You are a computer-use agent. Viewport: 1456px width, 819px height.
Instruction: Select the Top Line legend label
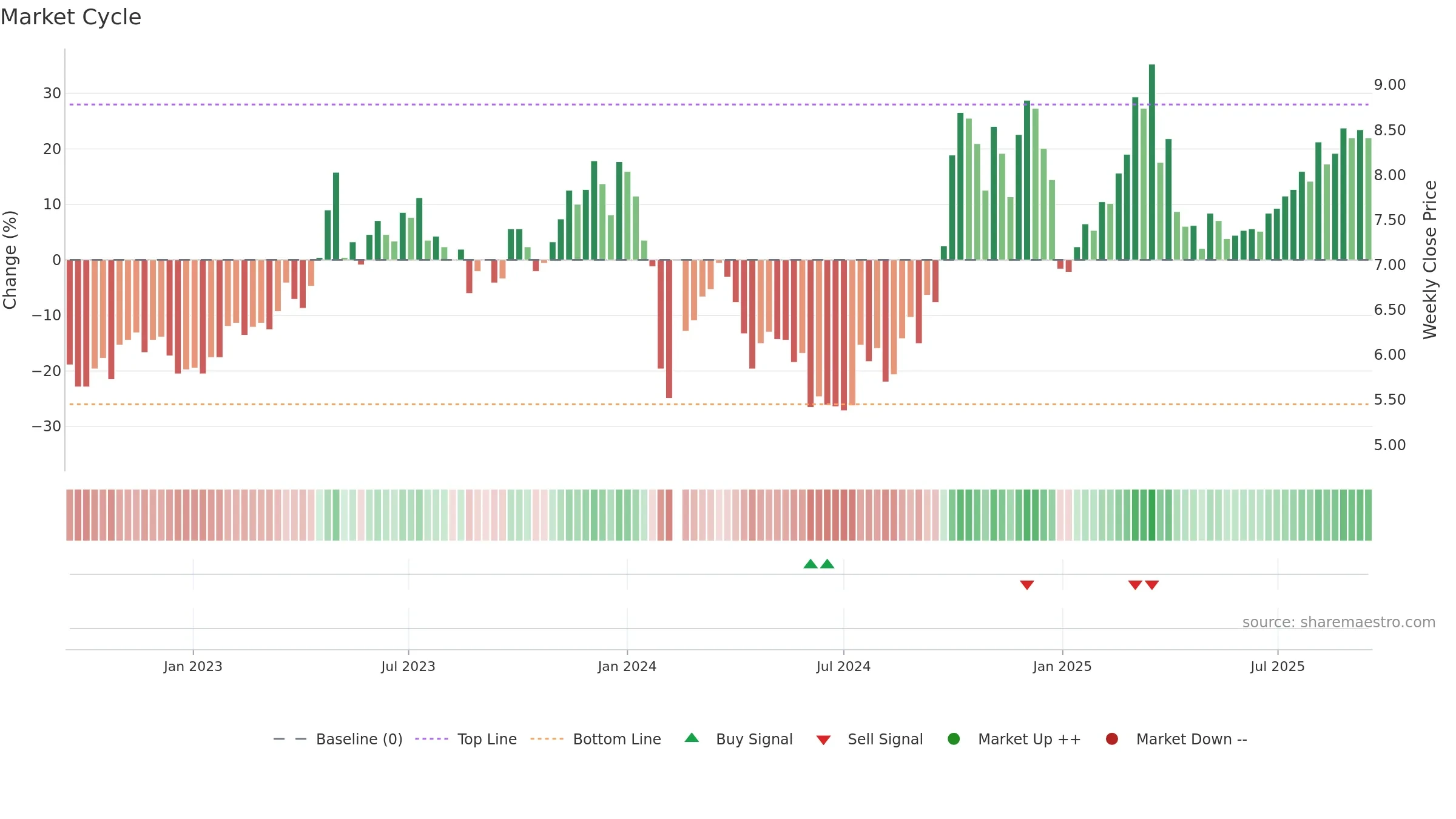coord(487,740)
